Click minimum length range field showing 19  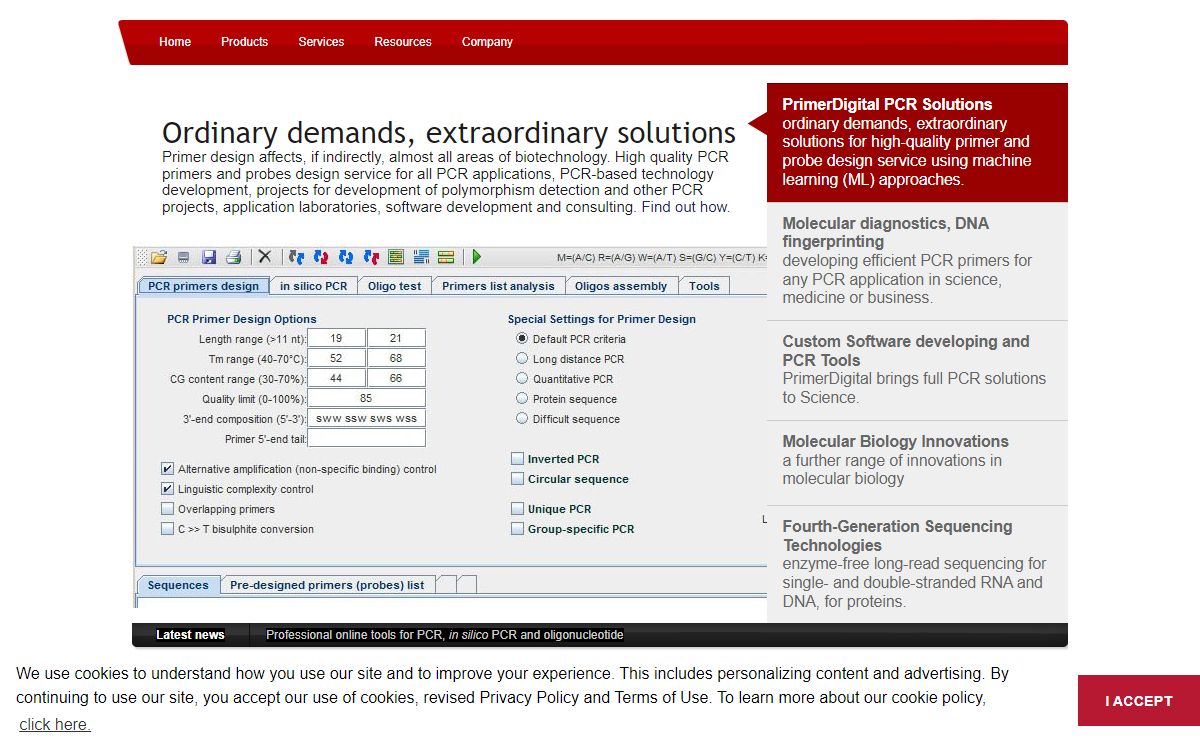tap(336, 339)
